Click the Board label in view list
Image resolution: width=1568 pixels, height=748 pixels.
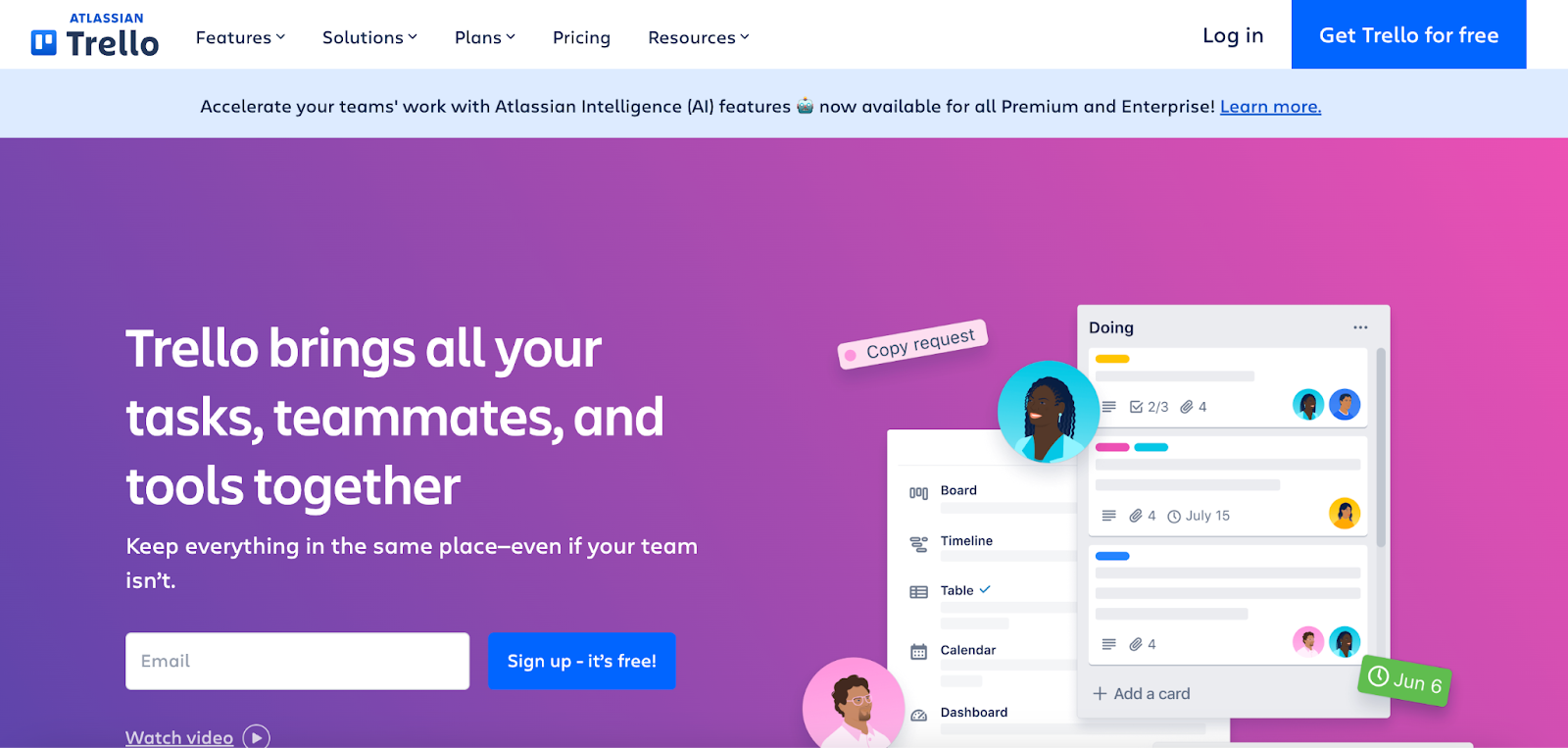pos(958,490)
